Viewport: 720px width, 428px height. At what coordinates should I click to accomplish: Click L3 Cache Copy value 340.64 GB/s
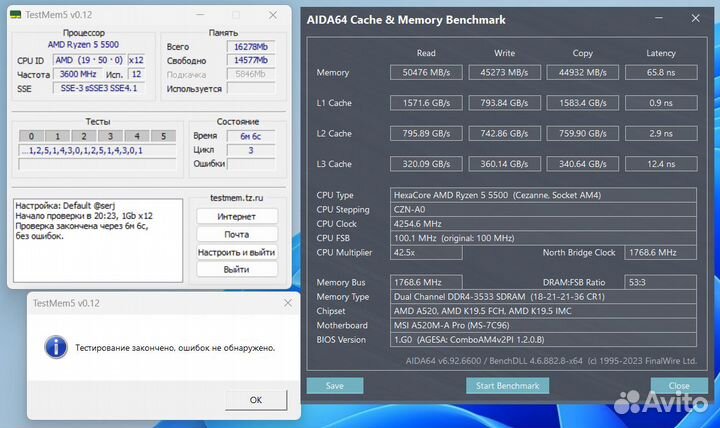583,164
